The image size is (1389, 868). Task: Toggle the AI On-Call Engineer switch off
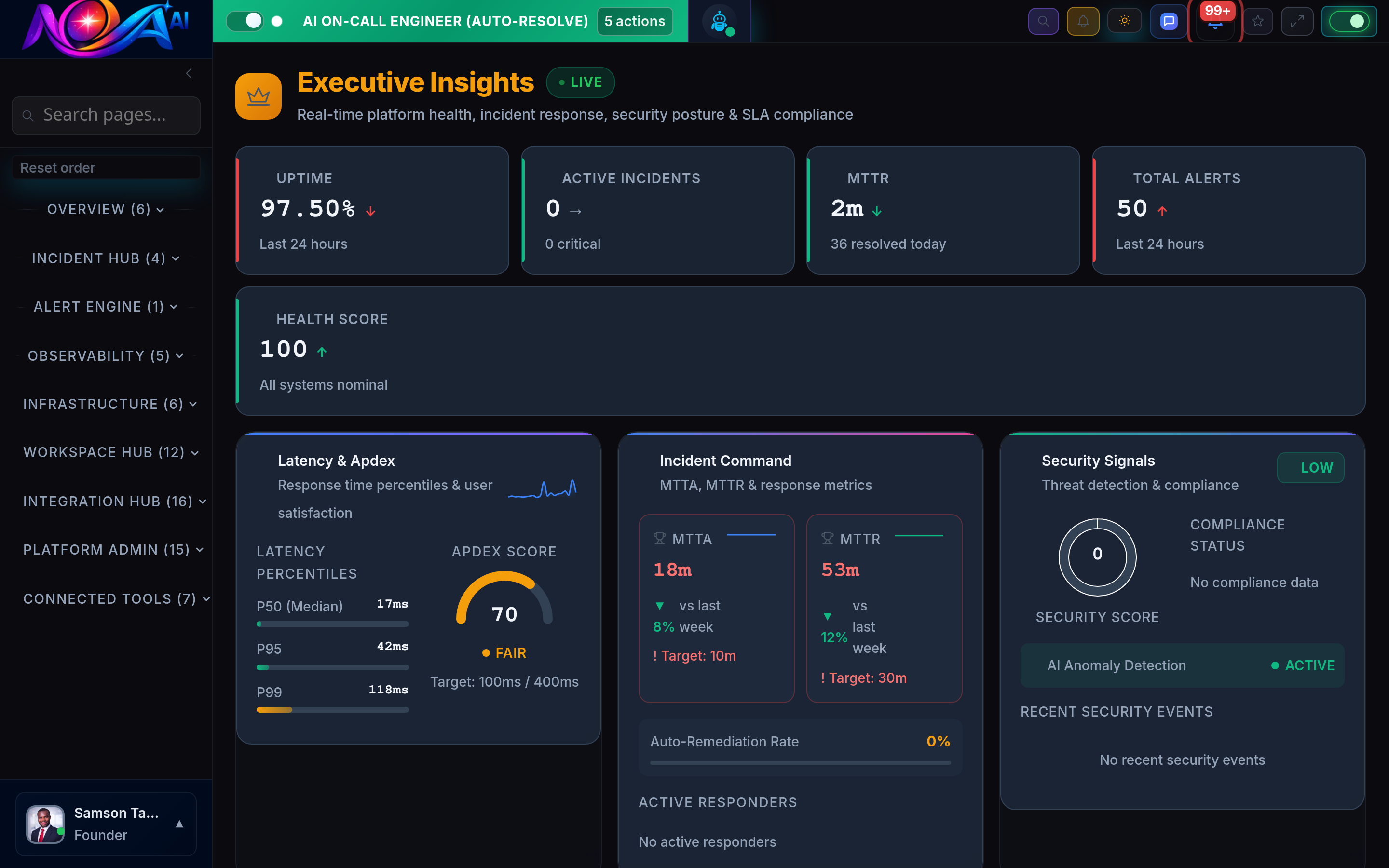245,21
